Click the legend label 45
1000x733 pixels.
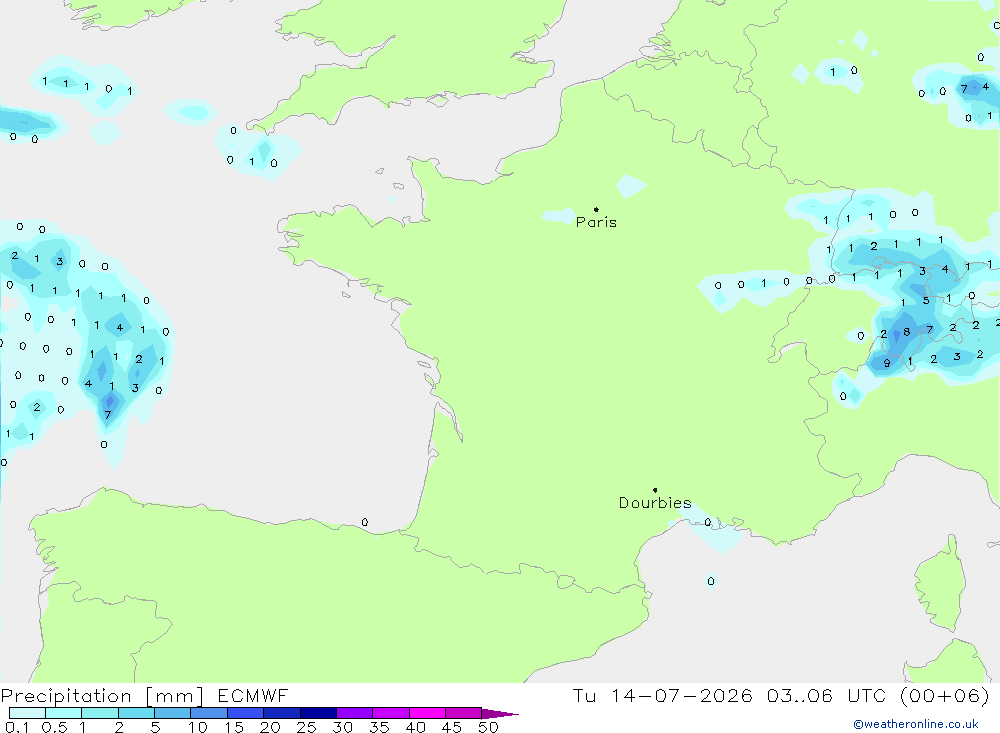(x=452, y=727)
